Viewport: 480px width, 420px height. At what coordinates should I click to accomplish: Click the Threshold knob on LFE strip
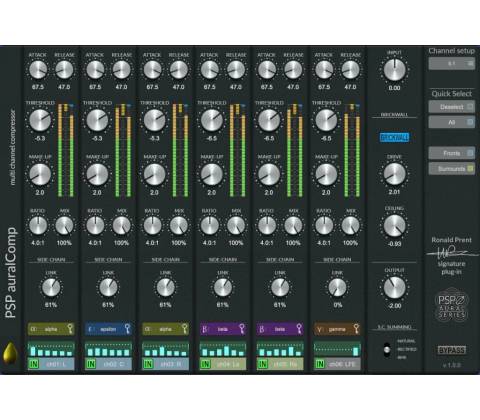326,120
